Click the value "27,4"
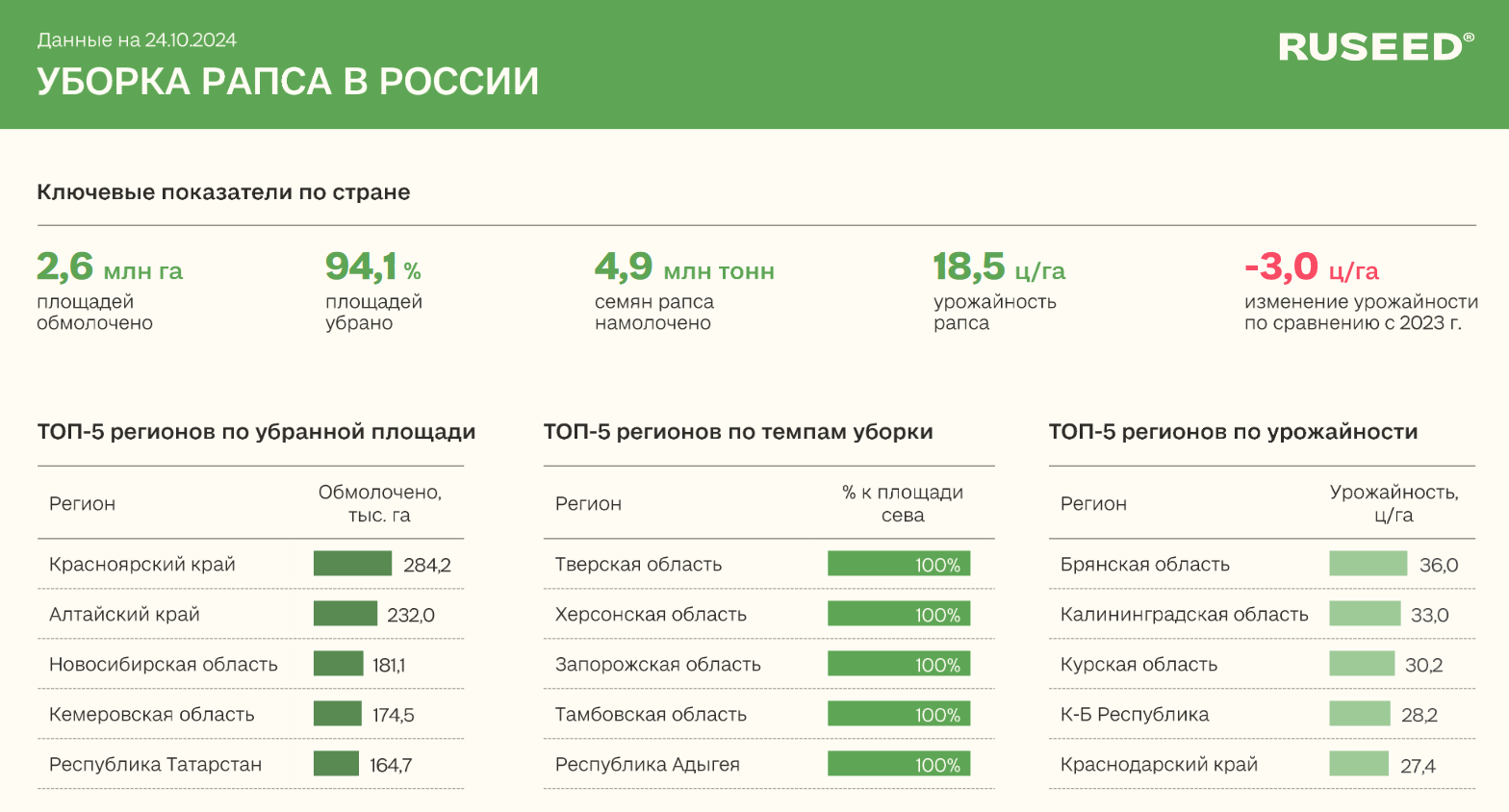1509x812 pixels. [1418, 766]
